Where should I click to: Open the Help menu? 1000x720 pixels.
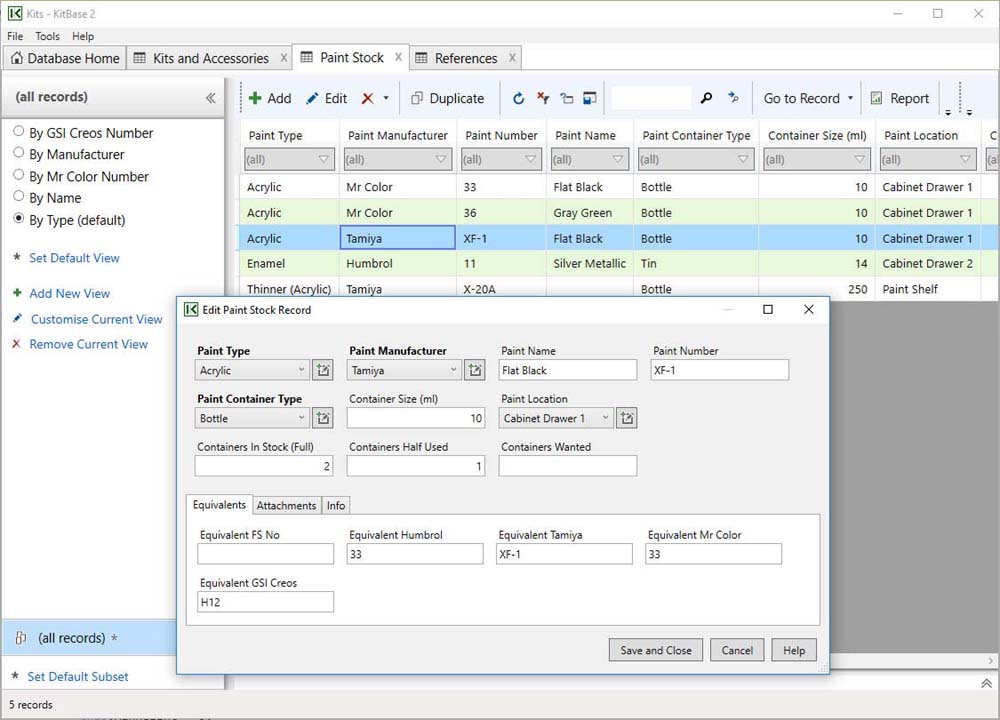[83, 36]
